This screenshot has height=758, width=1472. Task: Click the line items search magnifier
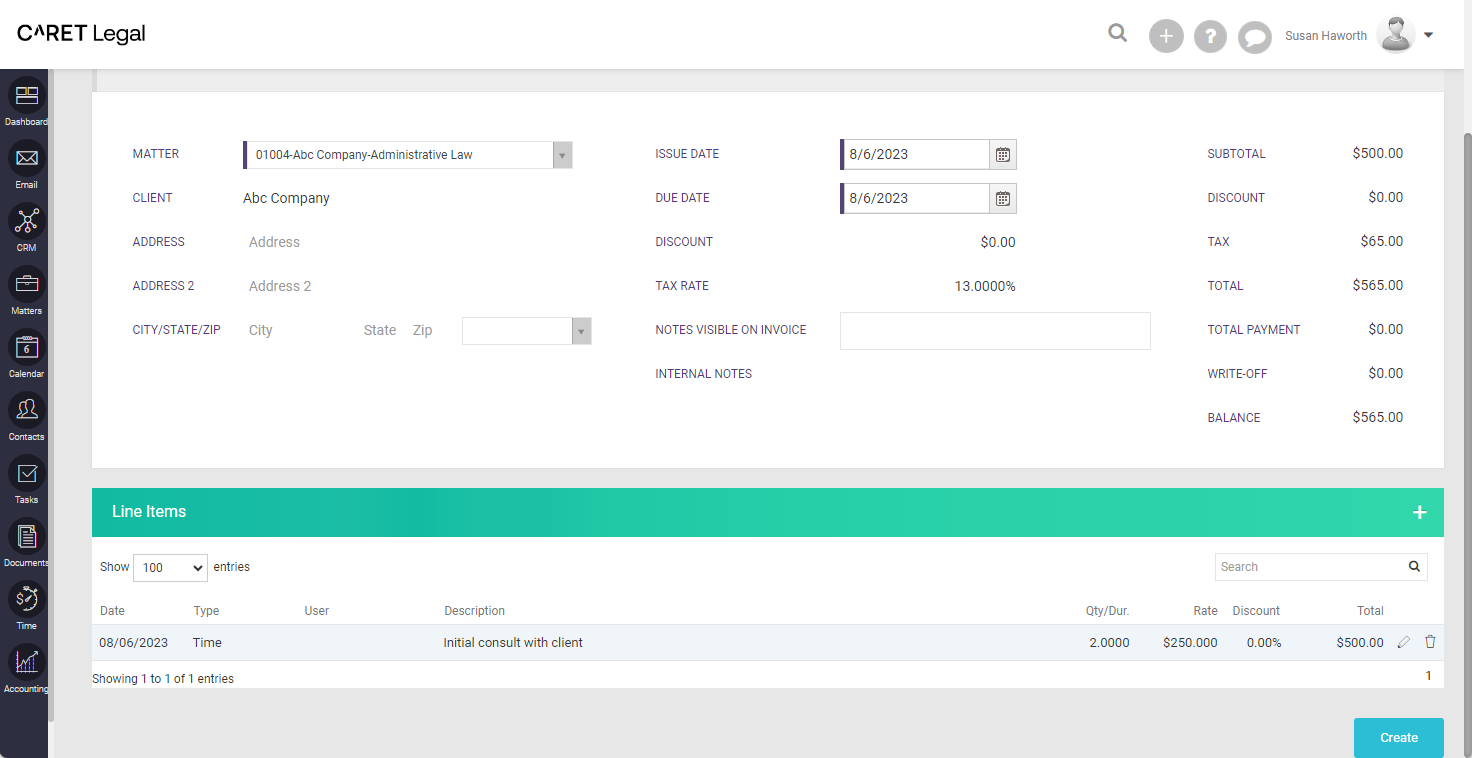pyautogui.click(x=1414, y=566)
